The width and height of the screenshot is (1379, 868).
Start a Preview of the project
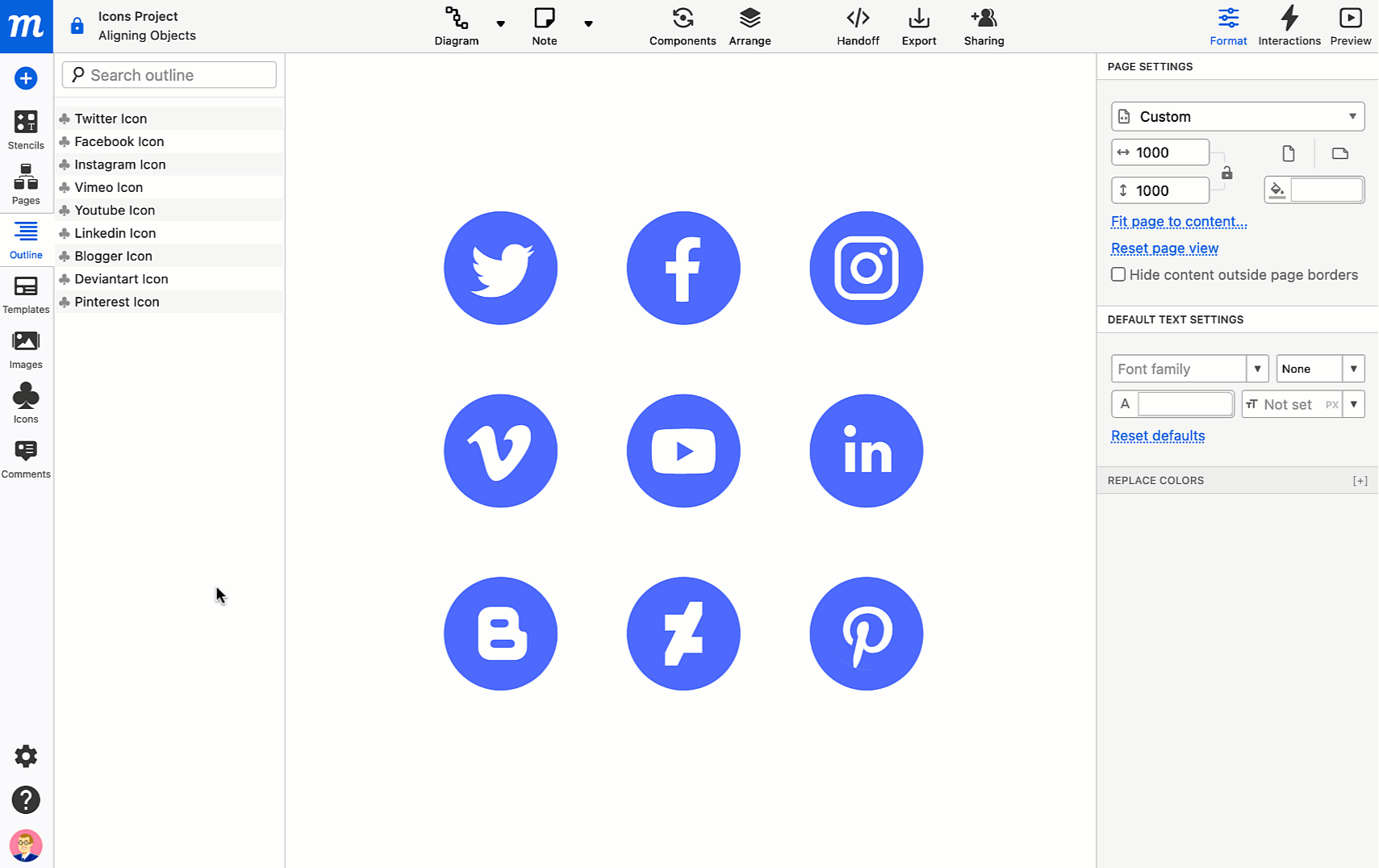click(x=1350, y=26)
